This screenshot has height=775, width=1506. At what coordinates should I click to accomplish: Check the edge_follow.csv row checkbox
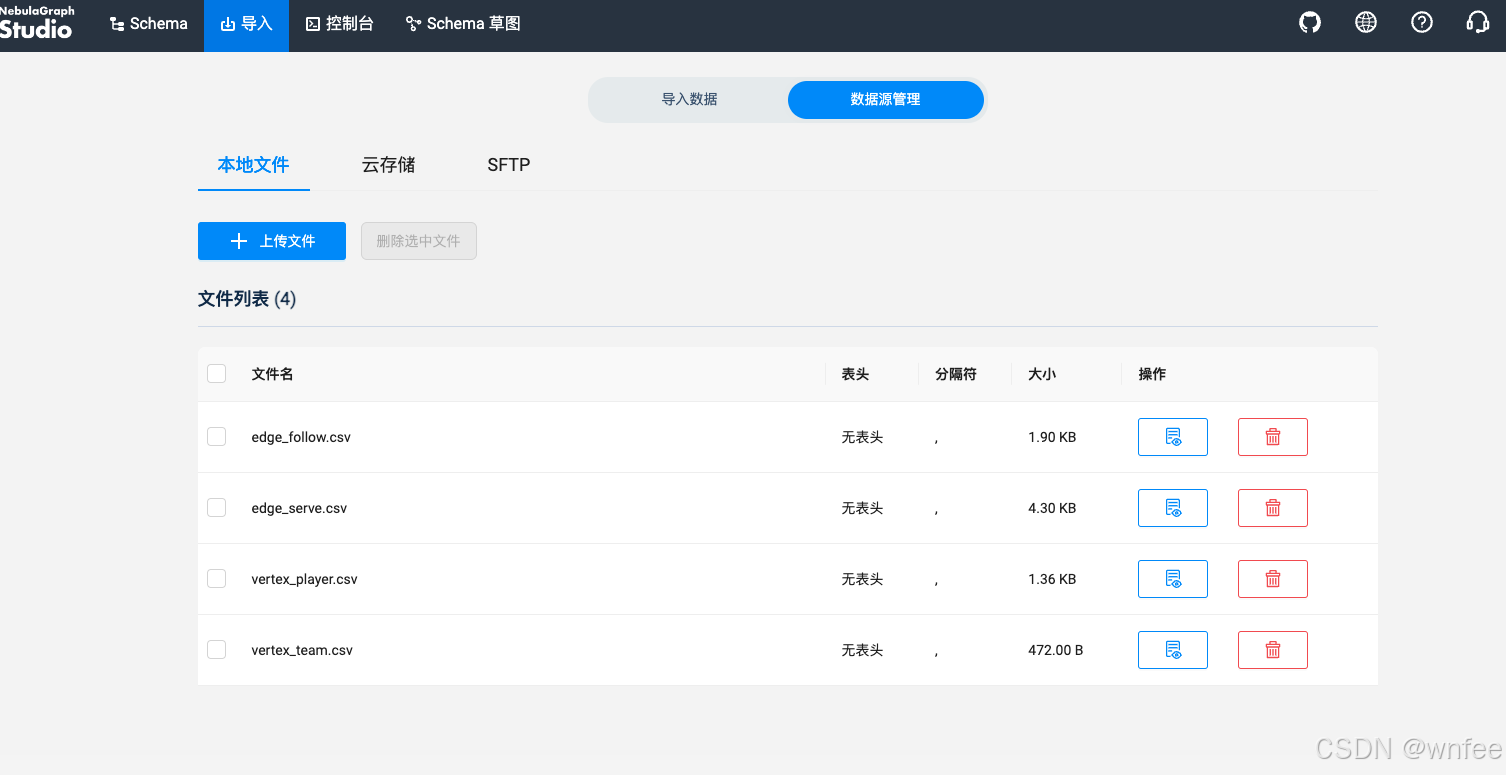[216, 436]
